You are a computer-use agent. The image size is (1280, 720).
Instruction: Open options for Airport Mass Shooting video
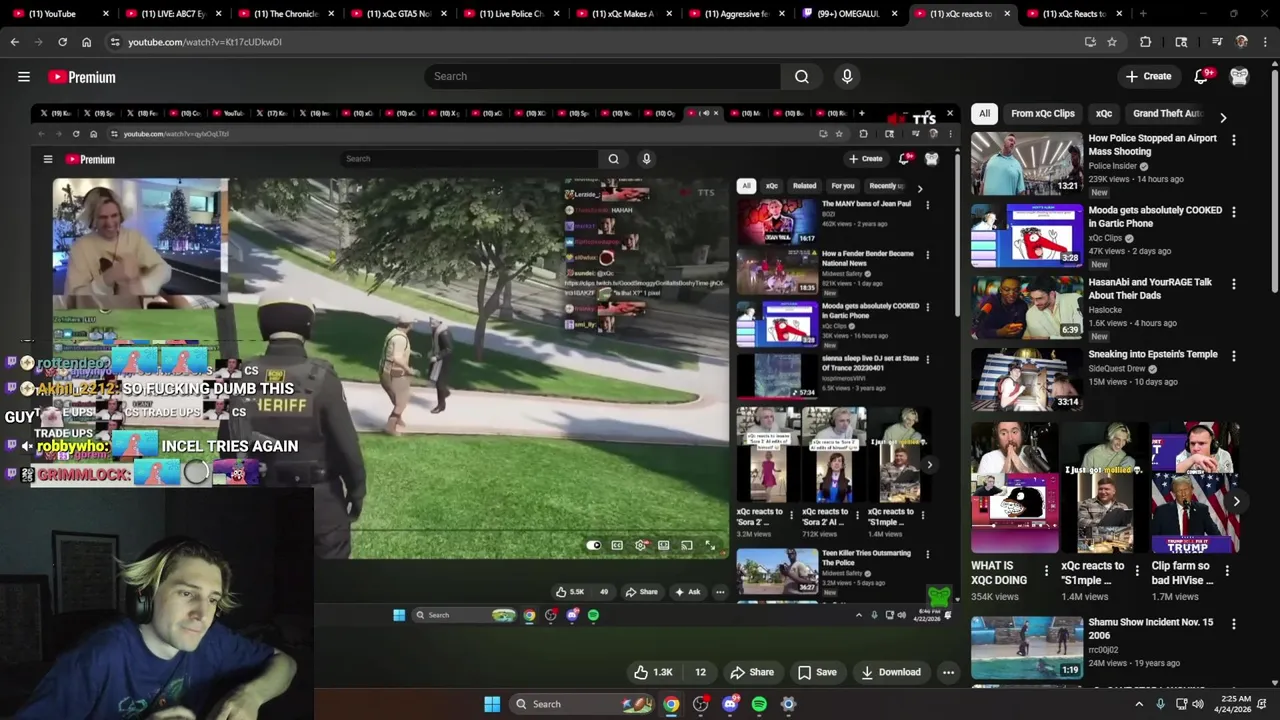[x=1233, y=140]
